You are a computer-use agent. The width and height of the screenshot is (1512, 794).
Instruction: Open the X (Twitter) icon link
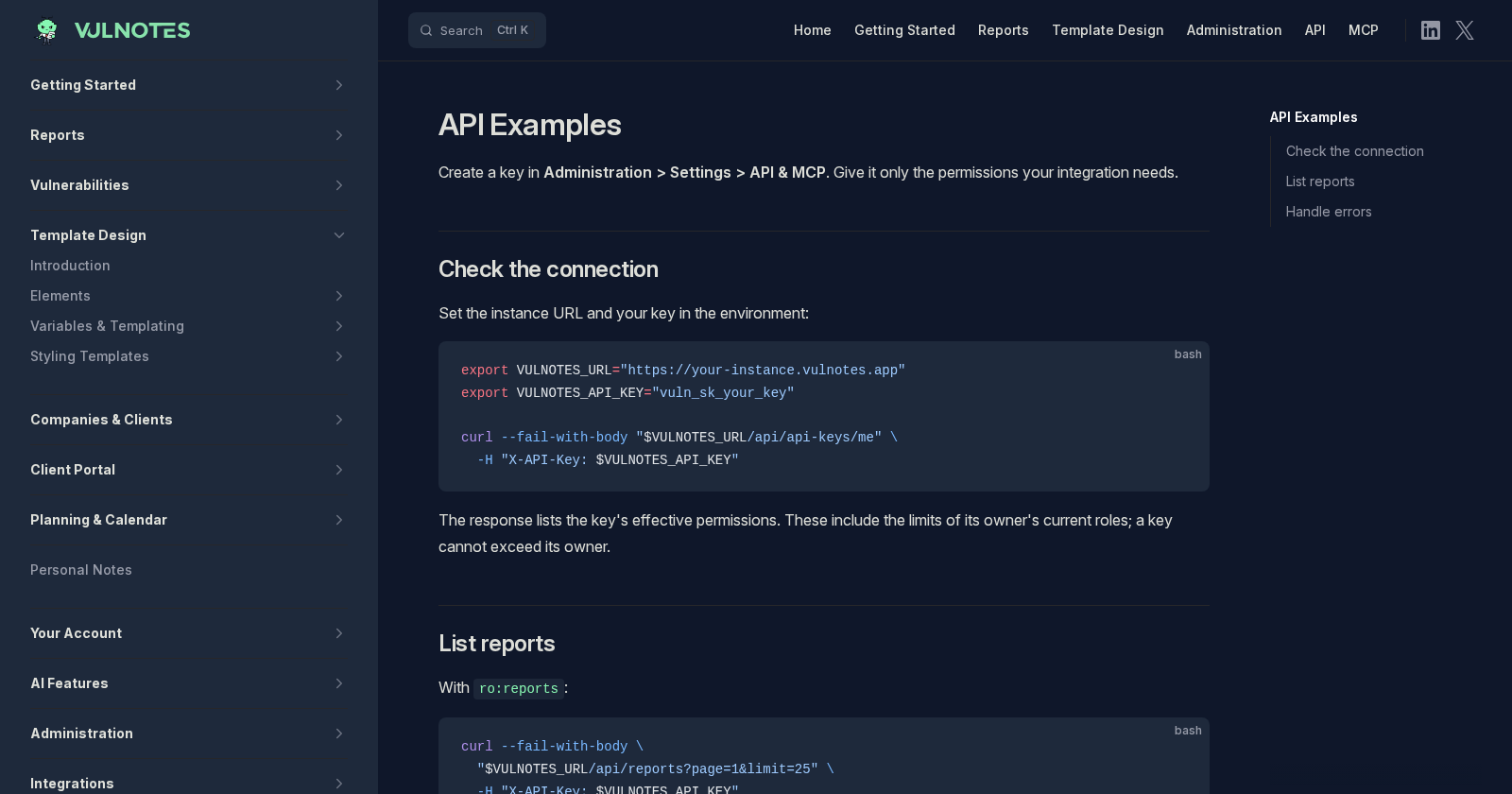[1465, 30]
